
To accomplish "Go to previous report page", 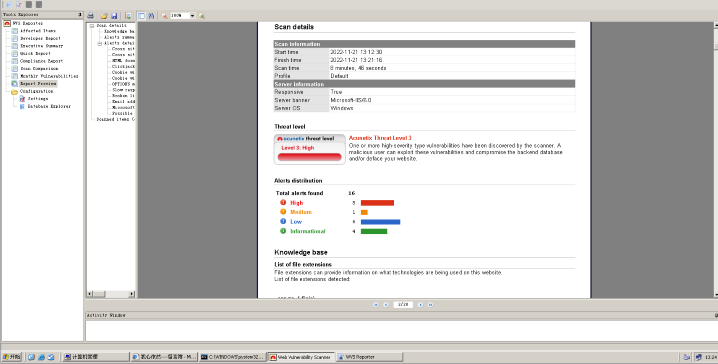I will (386, 304).
